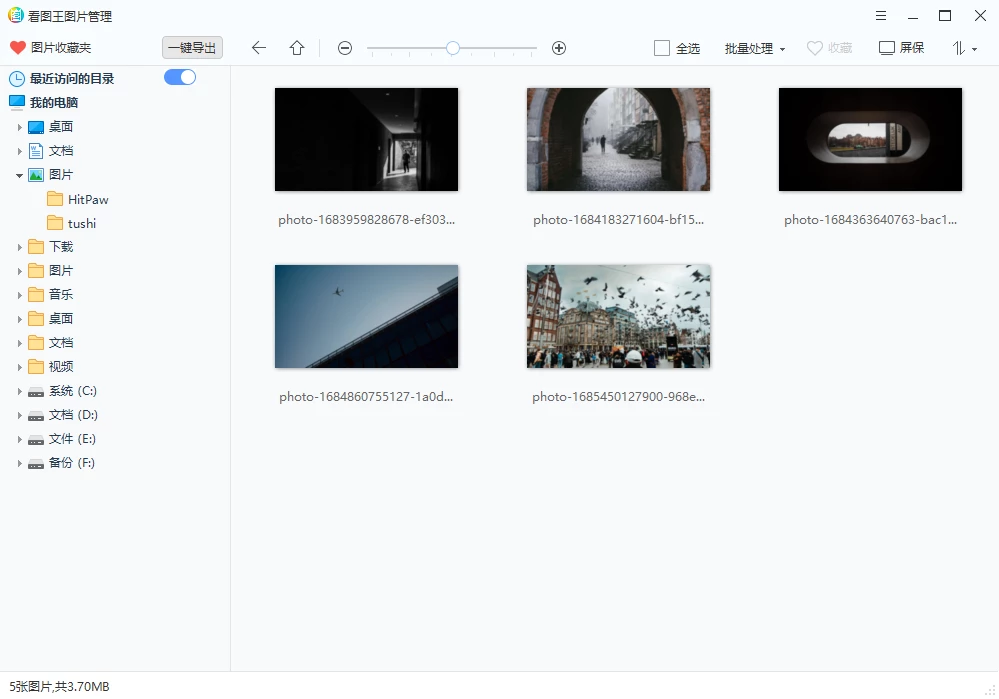
Task: Check the 全选 select-all checkbox
Action: tap(662, 48)
